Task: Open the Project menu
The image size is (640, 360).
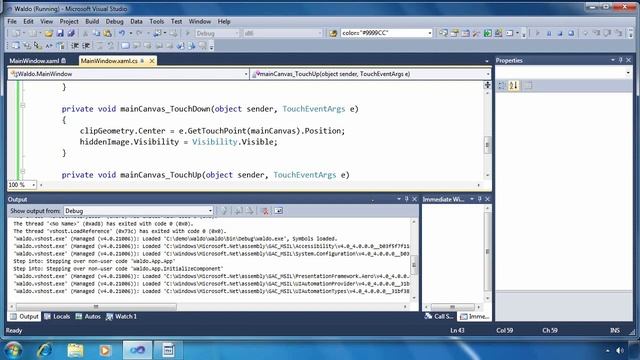Action: 69,21
